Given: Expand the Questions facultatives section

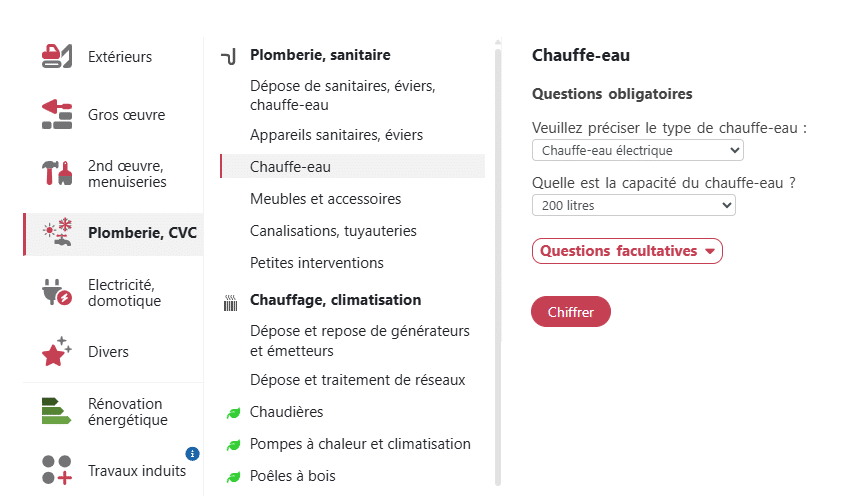Looking at the screenshot, I should (x=627, y=251).
